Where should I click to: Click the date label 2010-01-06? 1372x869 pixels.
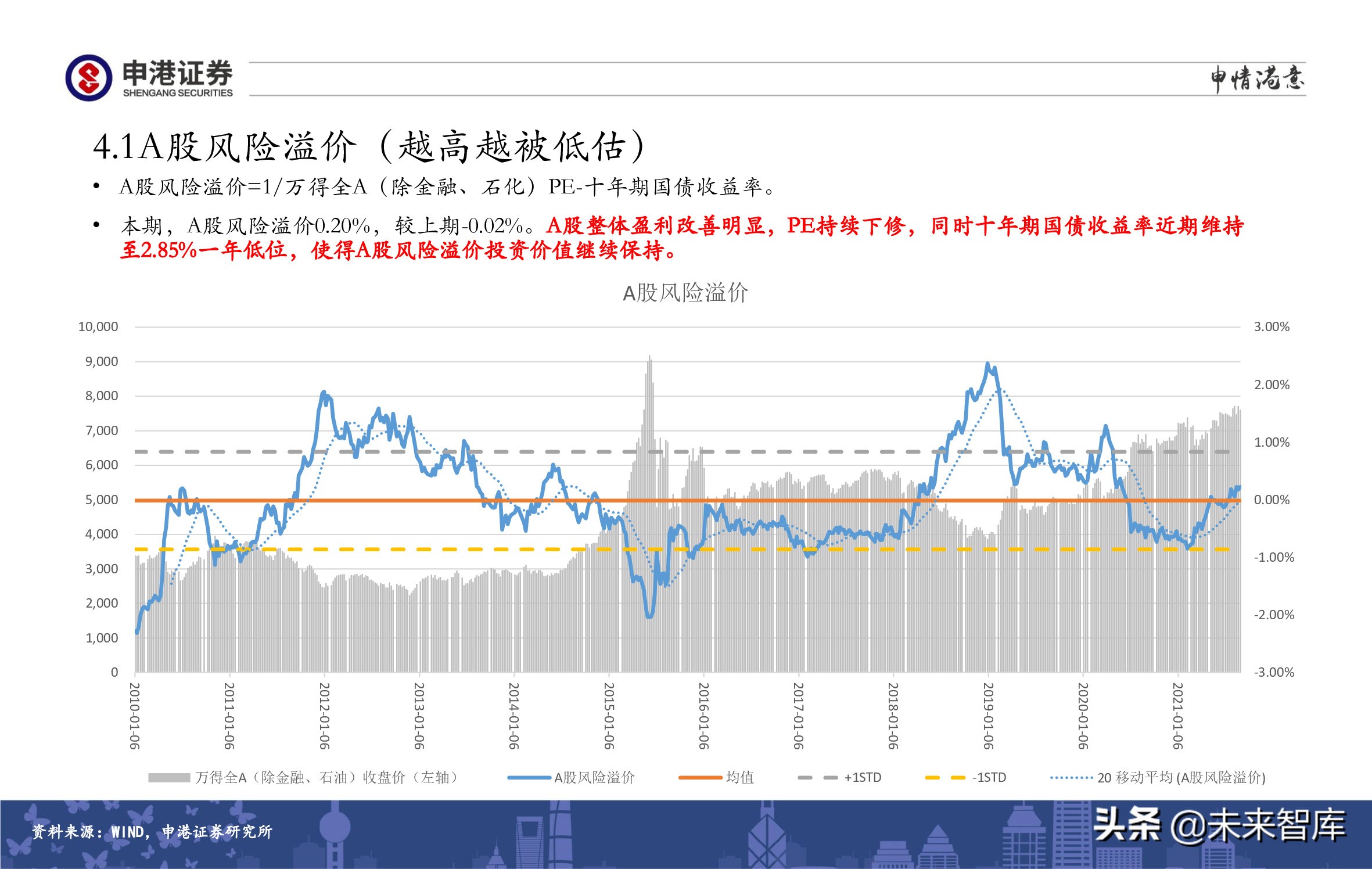(x=134, y=716)
